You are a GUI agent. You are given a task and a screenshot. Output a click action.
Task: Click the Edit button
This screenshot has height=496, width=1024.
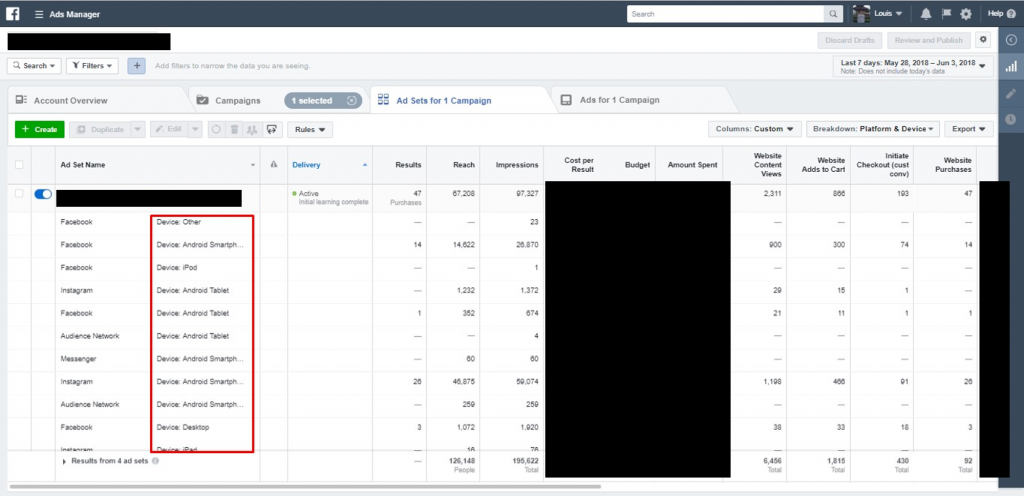168,129
